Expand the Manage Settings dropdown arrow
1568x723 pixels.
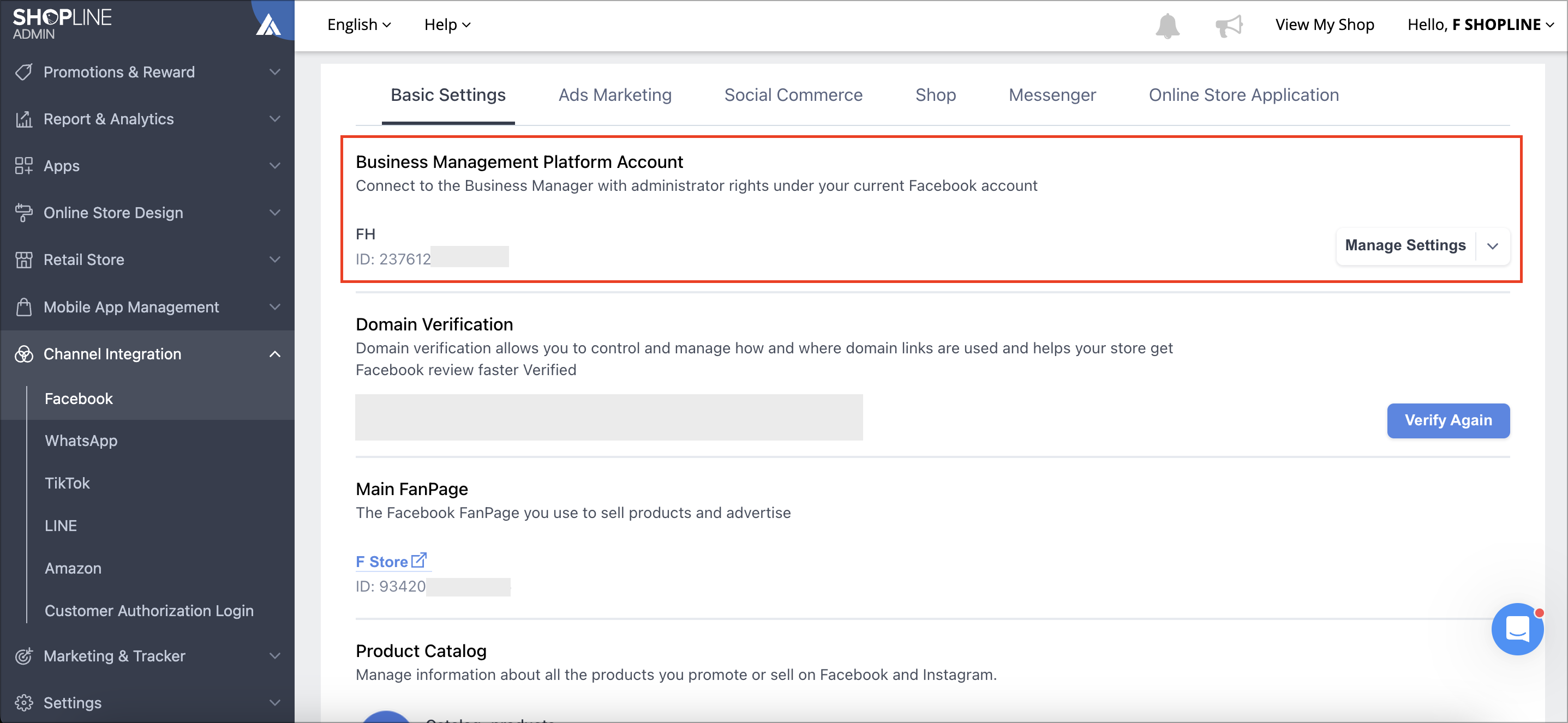pos(1493,246)
